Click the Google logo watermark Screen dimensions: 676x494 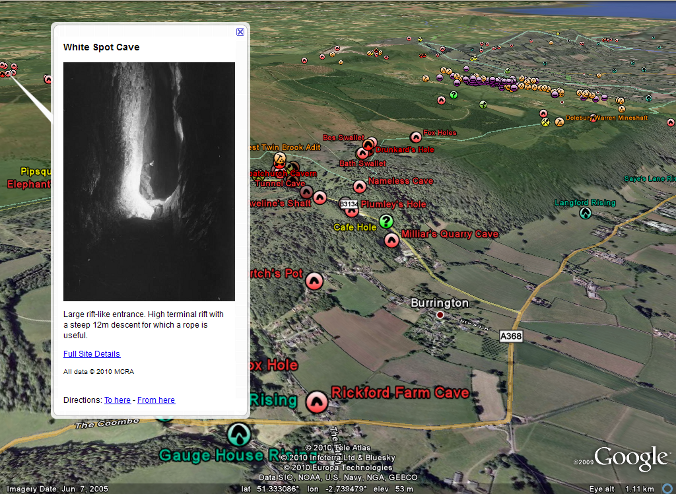coord(630,458)
